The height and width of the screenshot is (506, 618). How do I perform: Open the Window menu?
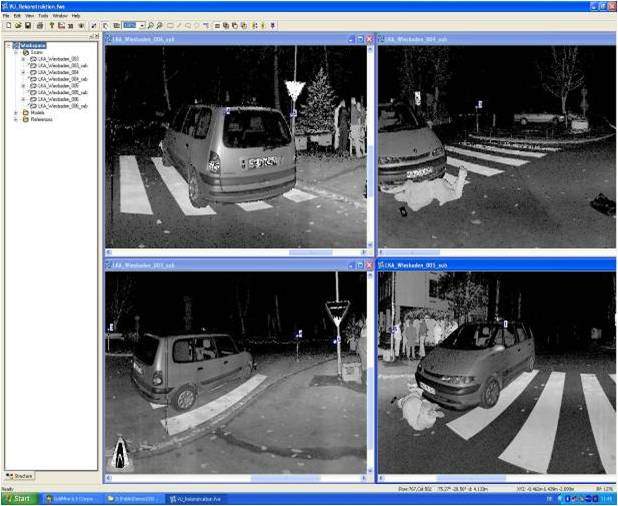point(60,16)
